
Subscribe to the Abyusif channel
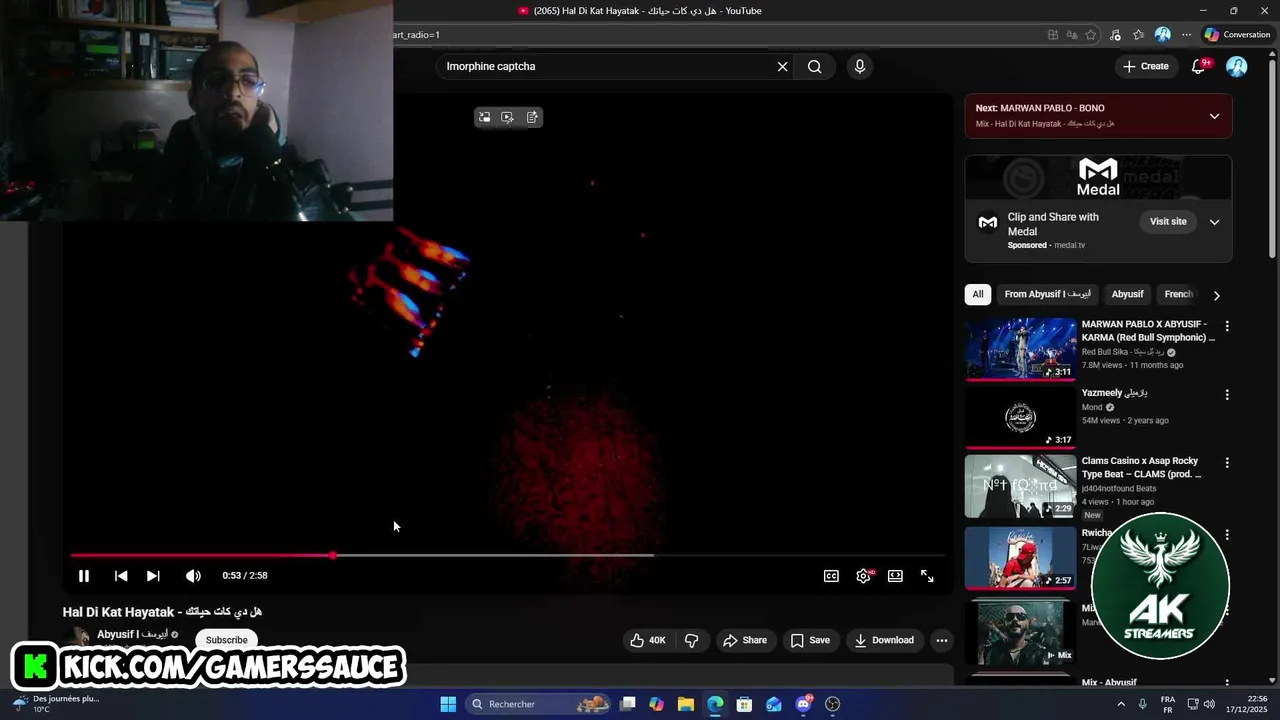(x=227, y=640)
